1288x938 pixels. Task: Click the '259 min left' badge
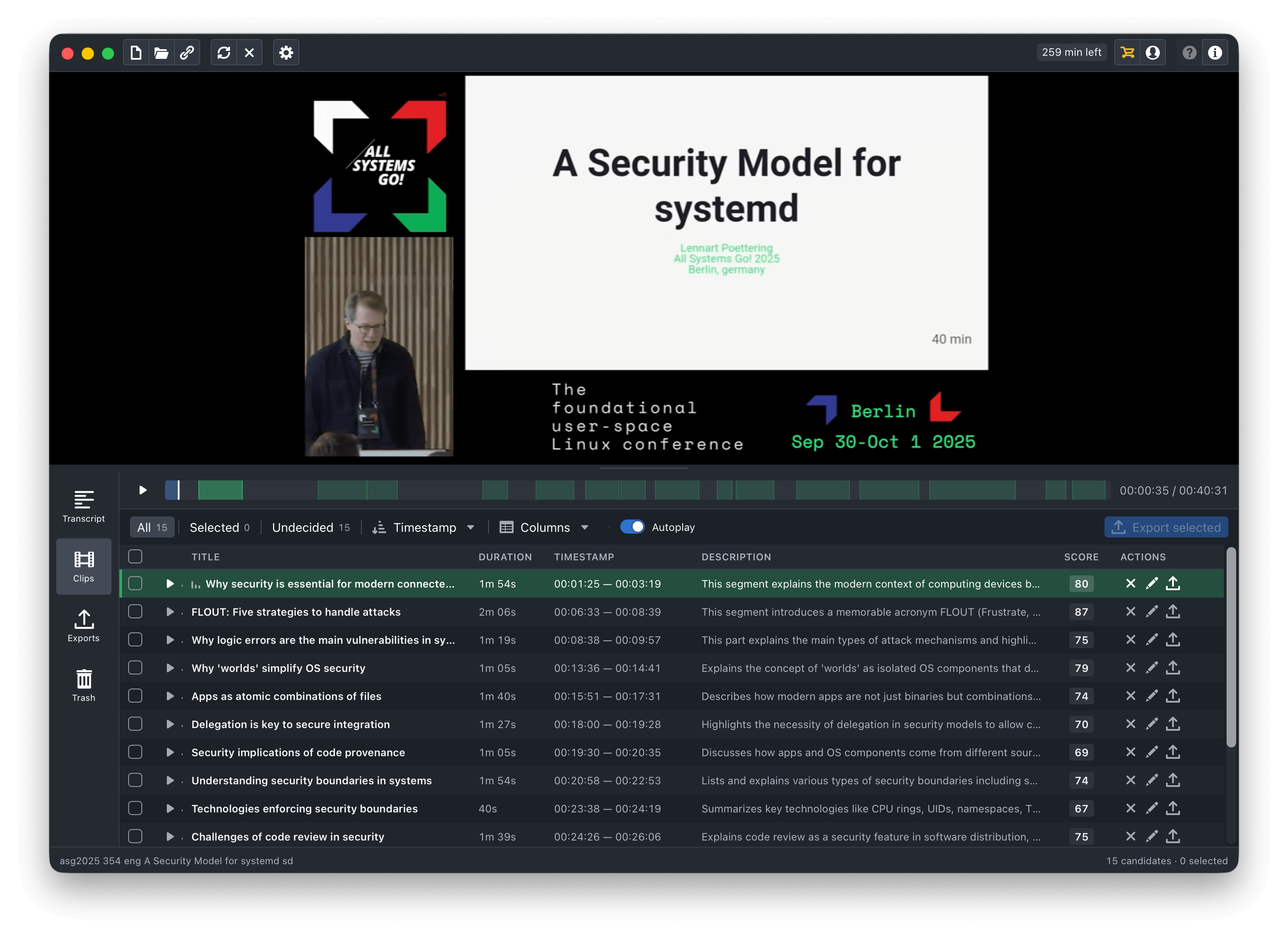[1071, 52]
